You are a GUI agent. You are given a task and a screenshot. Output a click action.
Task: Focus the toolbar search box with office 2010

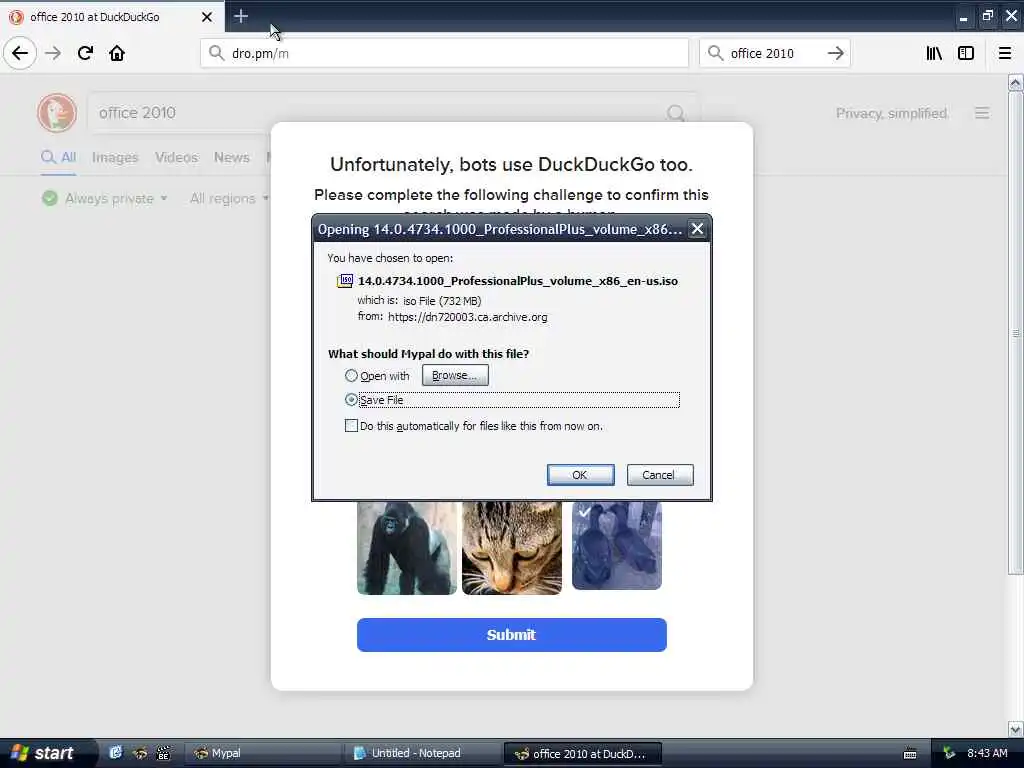coord(774,54)
